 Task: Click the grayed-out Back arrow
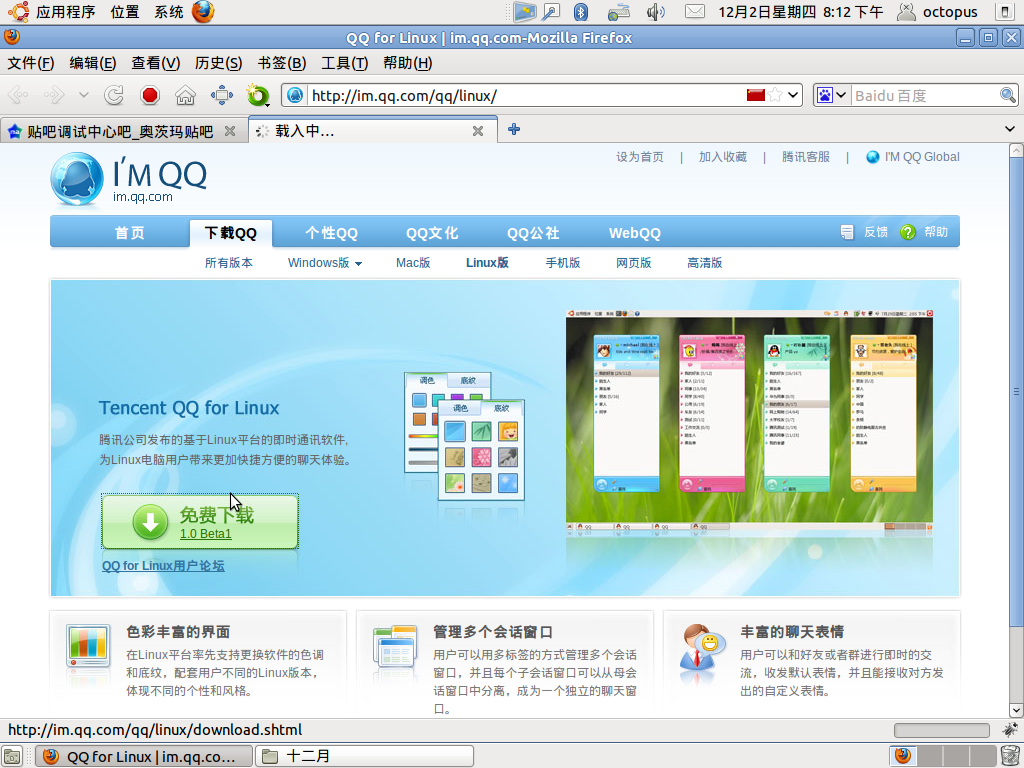(x=18, y=95)
